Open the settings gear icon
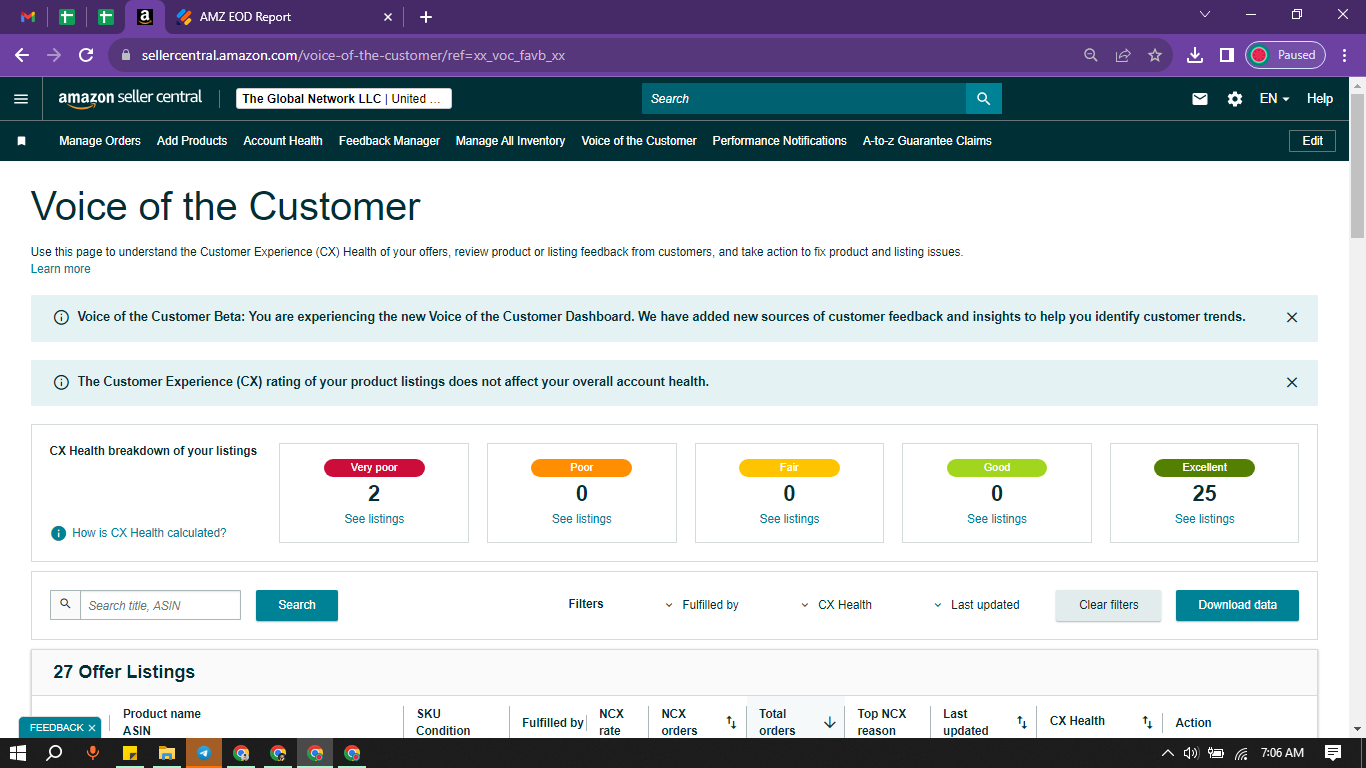The width and height of the screenshot is (1366, 768). click(1235, 98)
